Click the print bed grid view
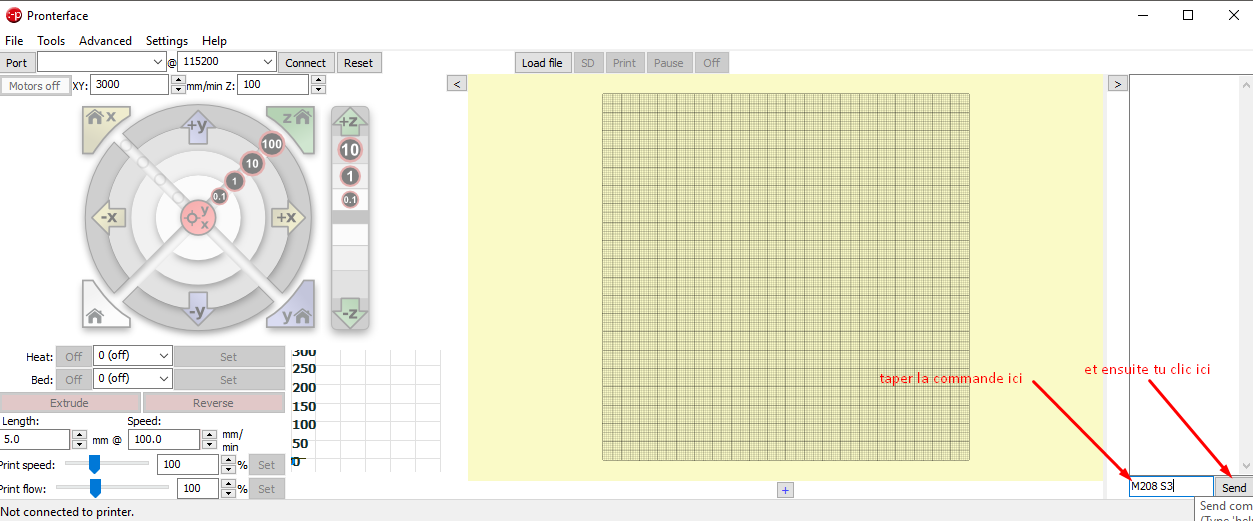This screenshot has height=521, width=1253. 785,277
